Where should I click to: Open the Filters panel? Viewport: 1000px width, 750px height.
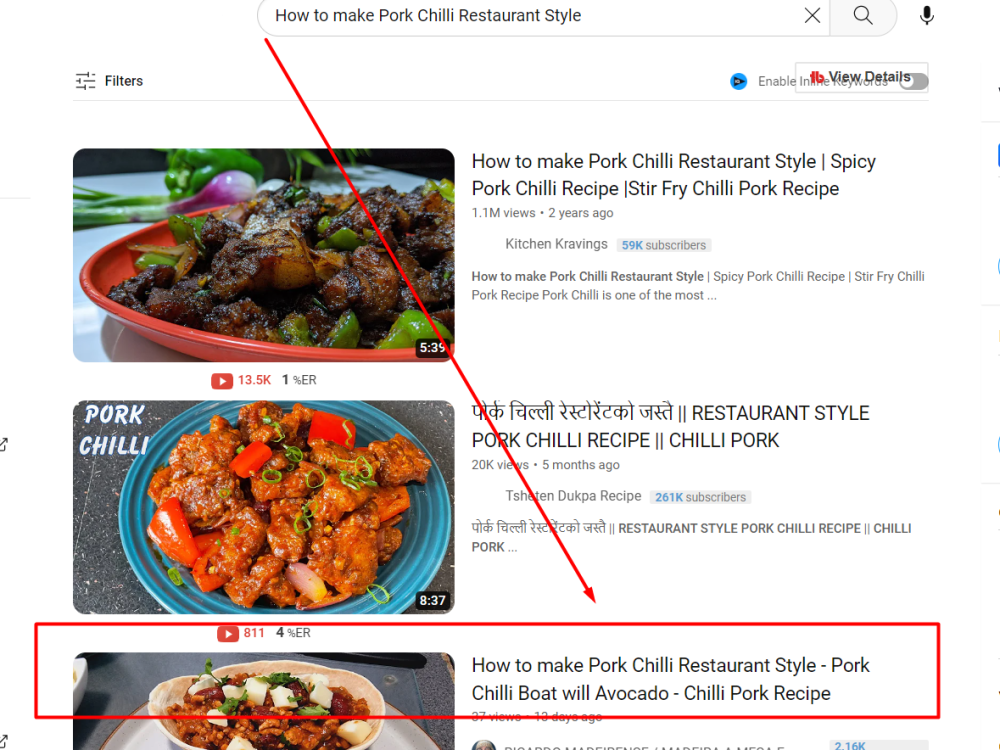pos(108,80)
